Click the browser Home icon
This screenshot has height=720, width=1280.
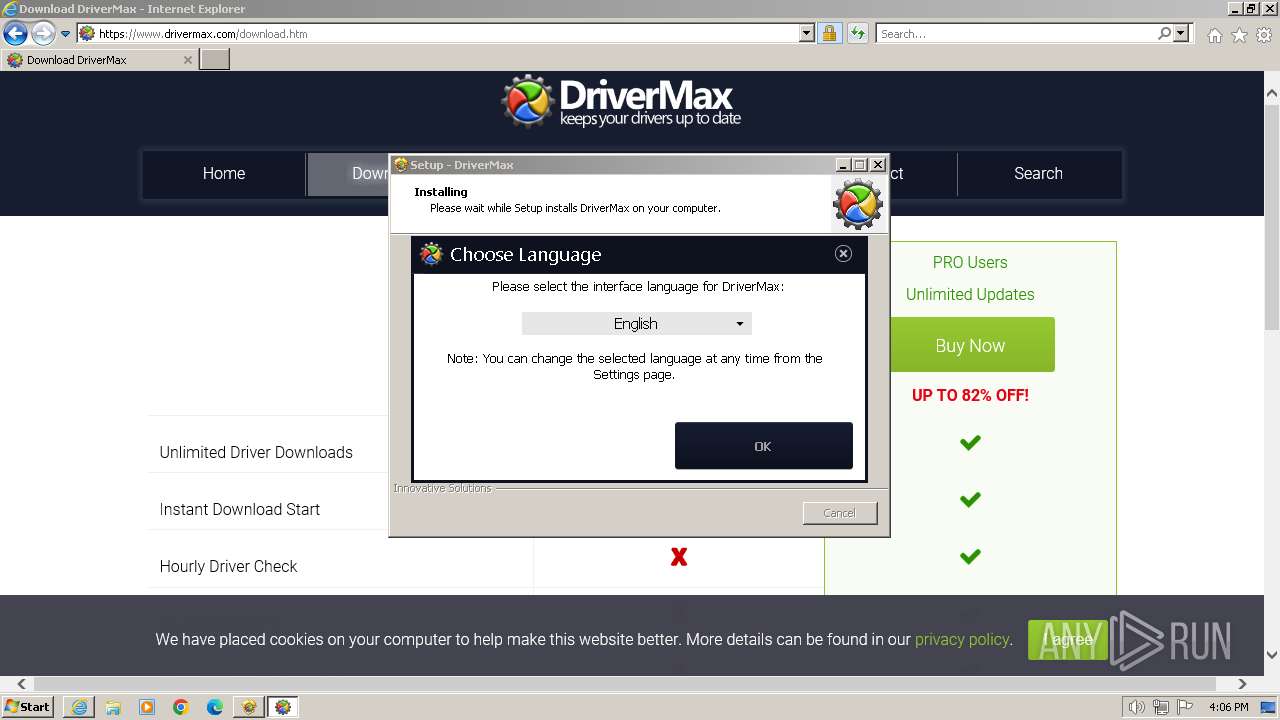click(x=1214, y=35)
